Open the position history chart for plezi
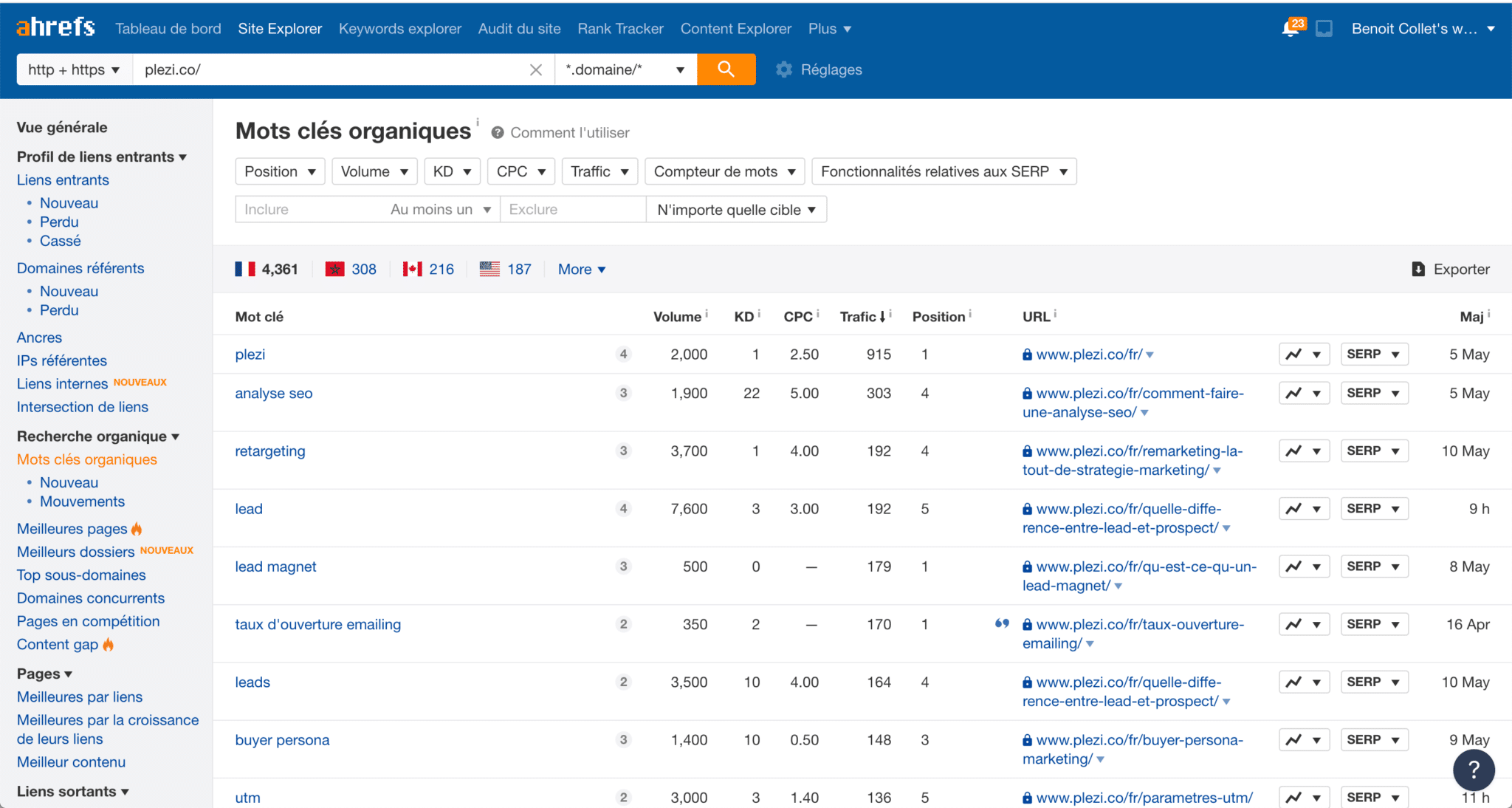Screen dimensions: 1512x808 pyautogui.click(x=1304, y=355)
